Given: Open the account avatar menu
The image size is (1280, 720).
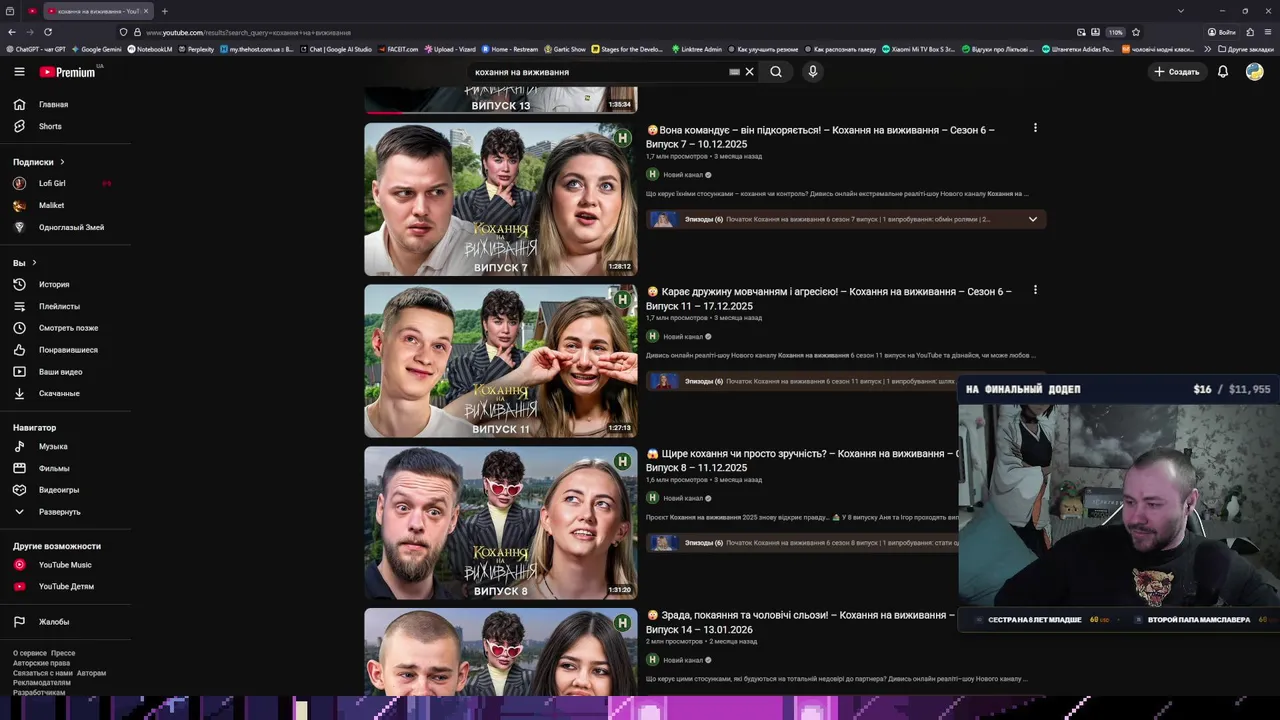Looking at the screenshot, I should [x=1254, y=72].
